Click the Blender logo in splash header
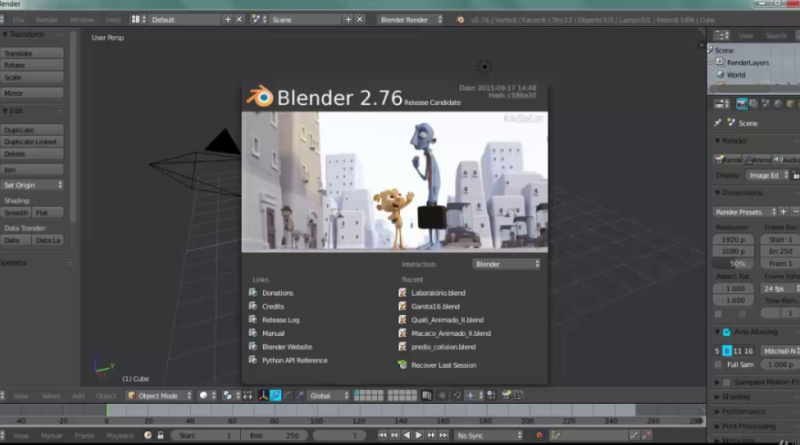Viewport: 800px width, 445px height. point(260,96)
